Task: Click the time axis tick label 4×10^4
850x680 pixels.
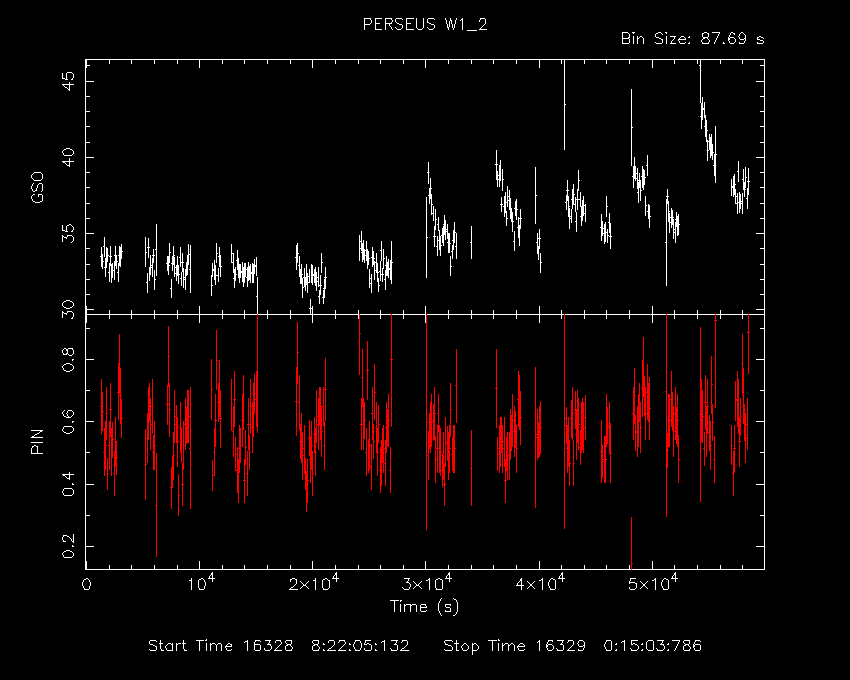Action: [540, 583]
